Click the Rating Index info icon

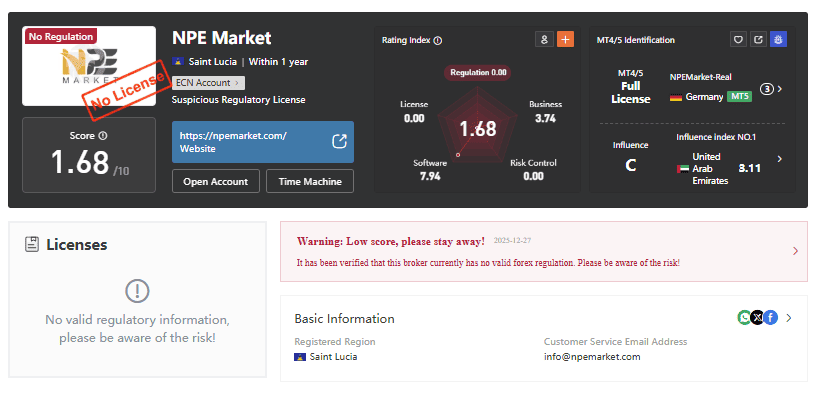(438, 40)
